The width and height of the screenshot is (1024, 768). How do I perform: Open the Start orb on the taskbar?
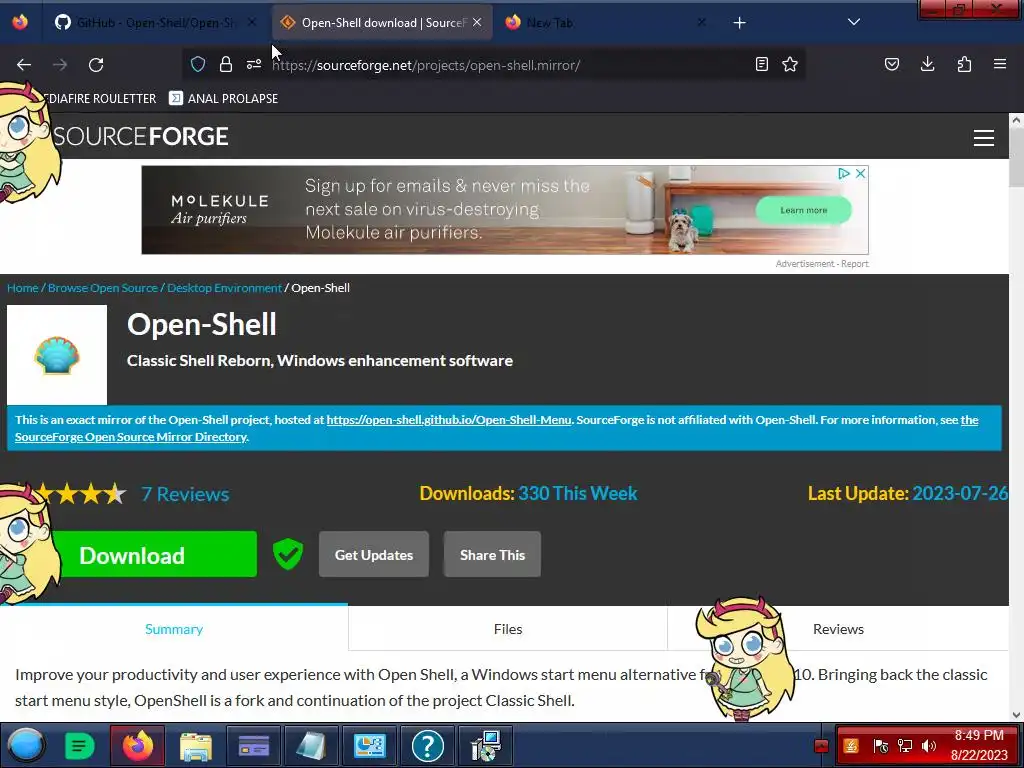click(x=26, y=745)
